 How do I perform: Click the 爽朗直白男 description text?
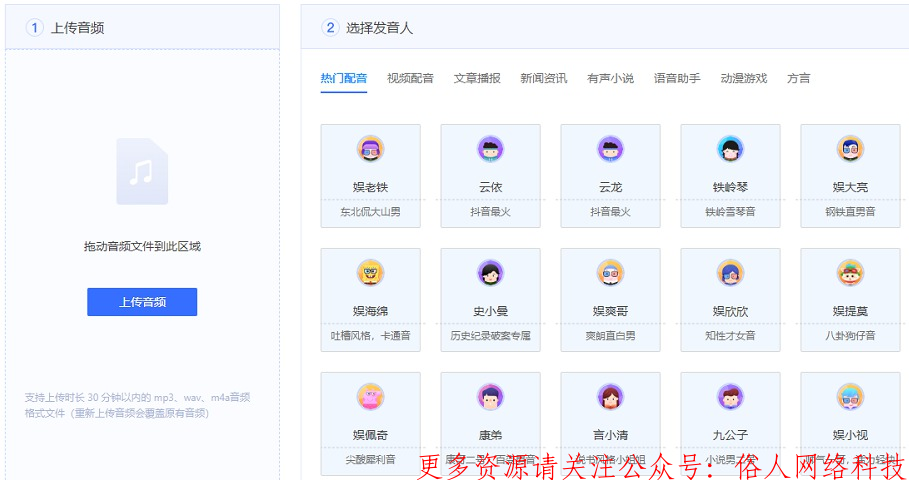click(610, 336)
